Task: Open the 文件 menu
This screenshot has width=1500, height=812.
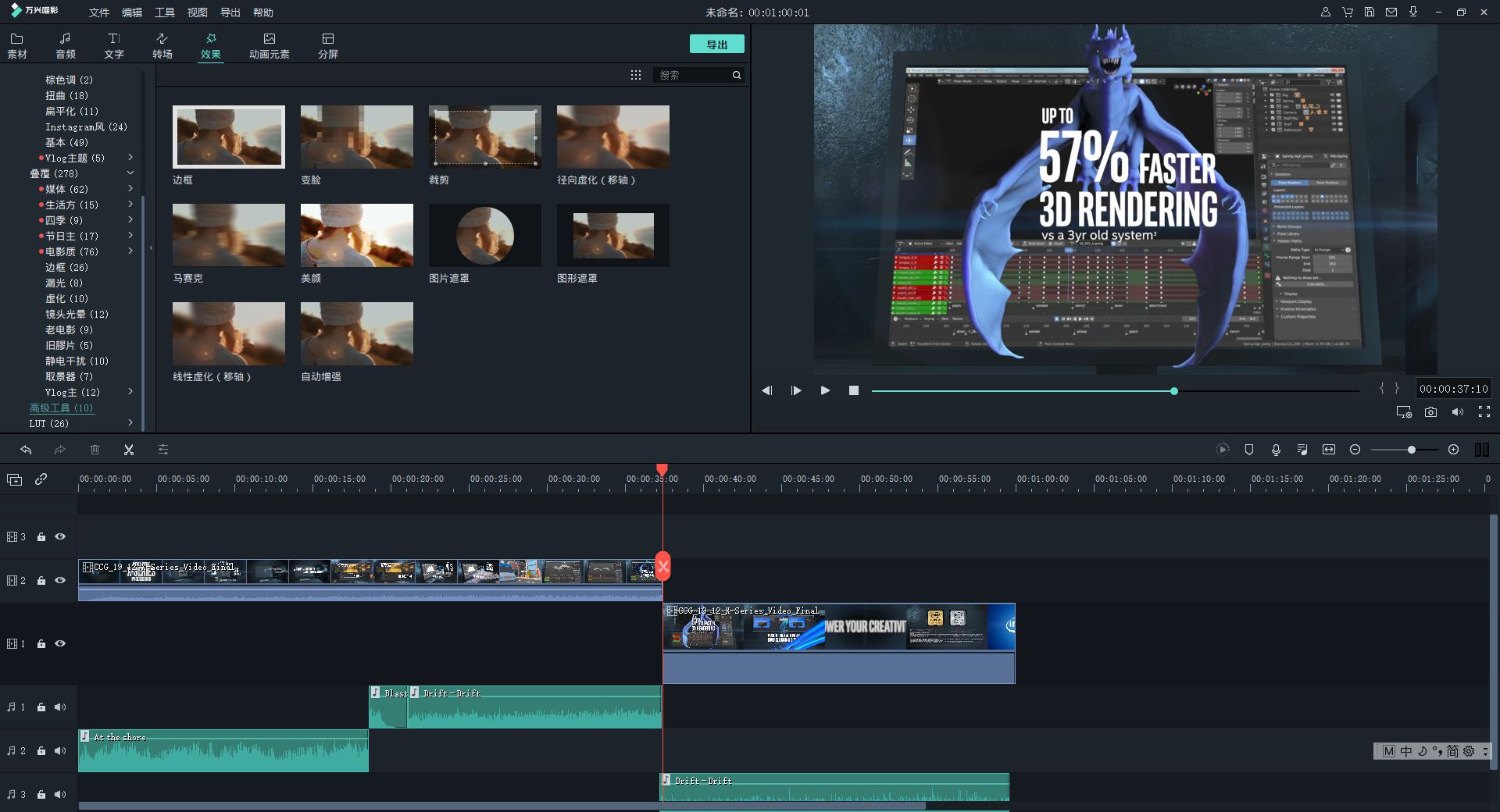Action: coord(99,12)
